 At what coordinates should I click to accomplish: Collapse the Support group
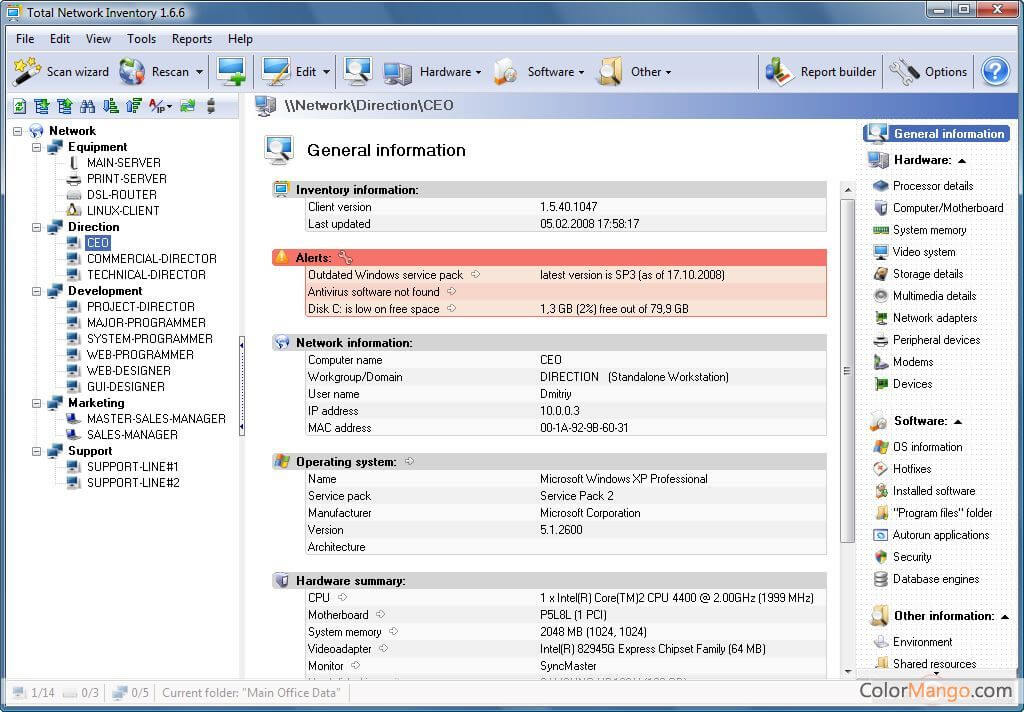click(x=37, y=451)
